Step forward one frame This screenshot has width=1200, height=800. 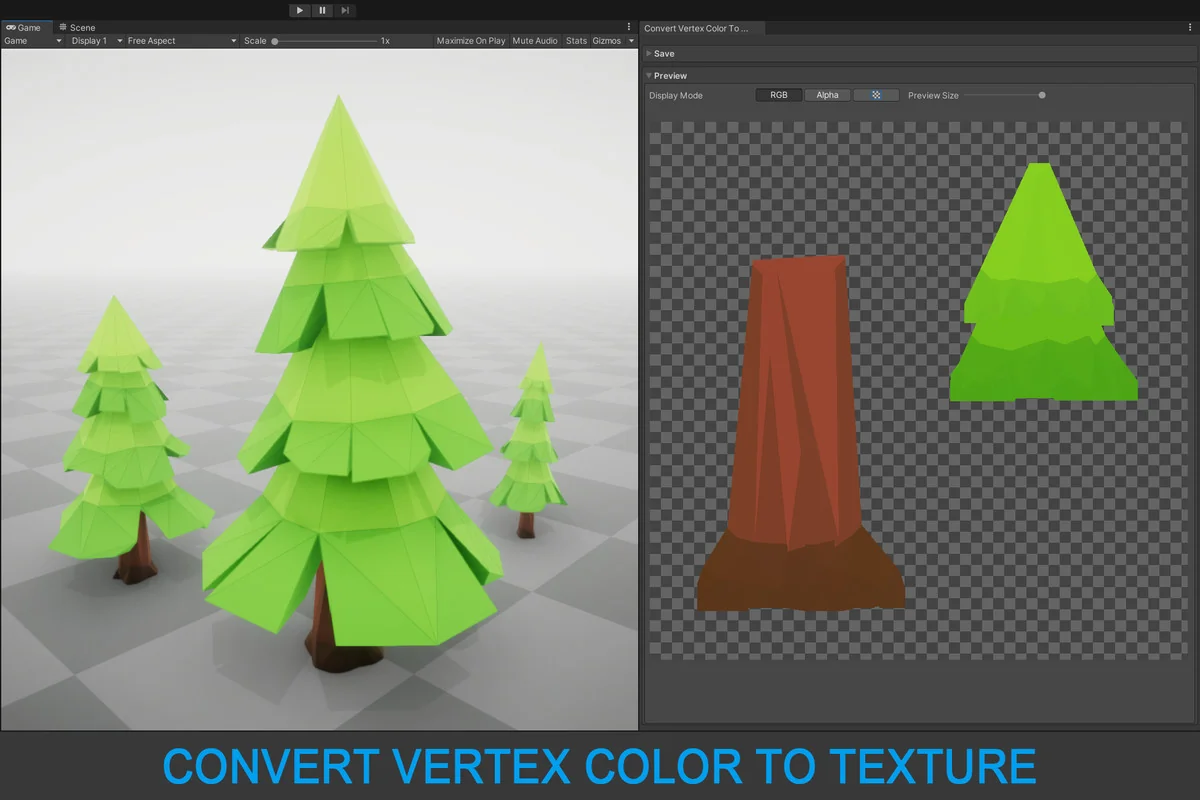pyautogui.click(x=345, y=10)
